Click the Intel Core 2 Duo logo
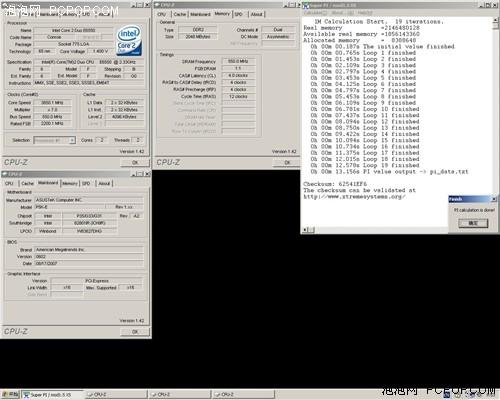 (129, 40)
